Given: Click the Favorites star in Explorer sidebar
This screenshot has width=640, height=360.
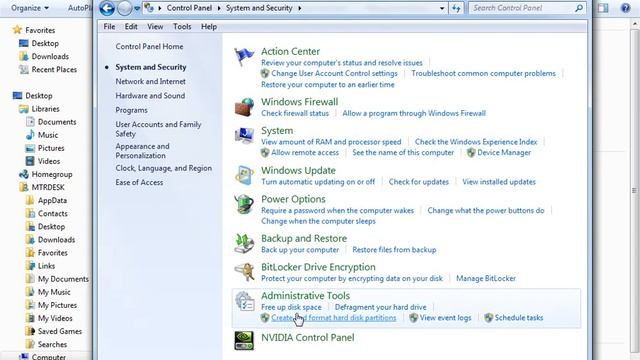Looking at the screenshot, I should [17, 30].
